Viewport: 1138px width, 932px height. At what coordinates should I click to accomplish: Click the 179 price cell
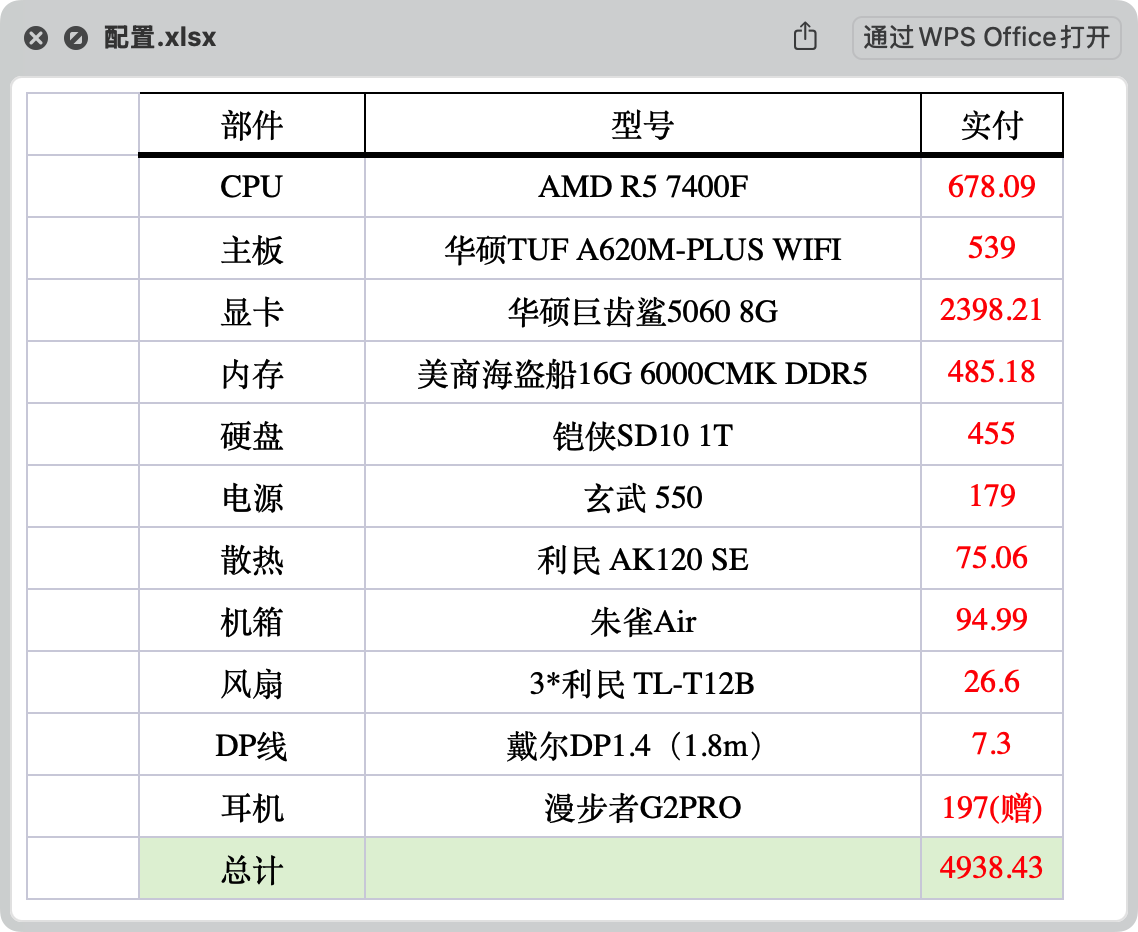(x=991, y=496)
